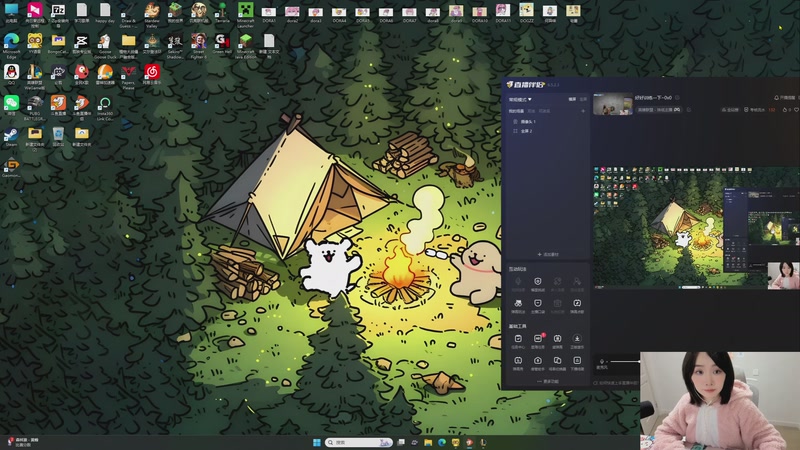Screen dimensions: 800x450
Task: Click the binoculars icon in the interactive tools
Action: tap(518, 303)
